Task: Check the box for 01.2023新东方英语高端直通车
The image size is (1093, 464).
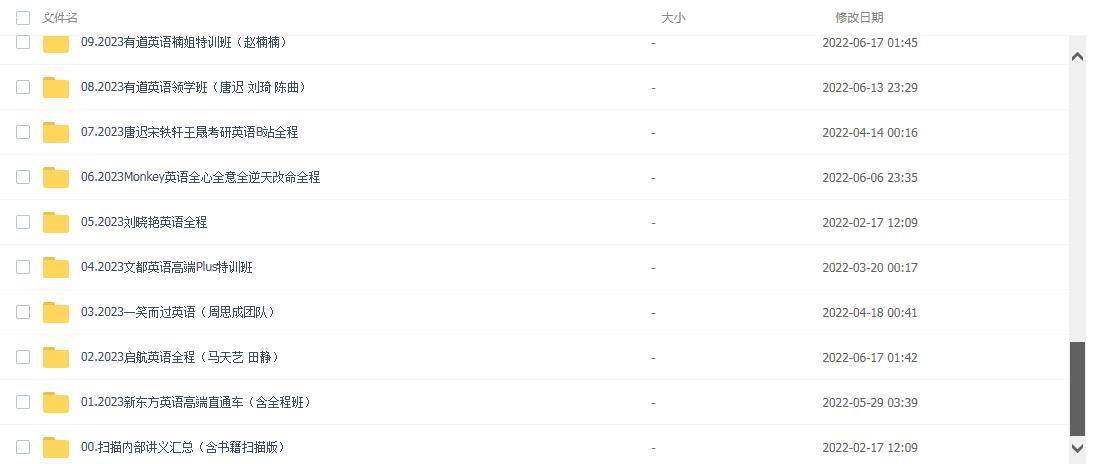Action: (x=23, y=402)
